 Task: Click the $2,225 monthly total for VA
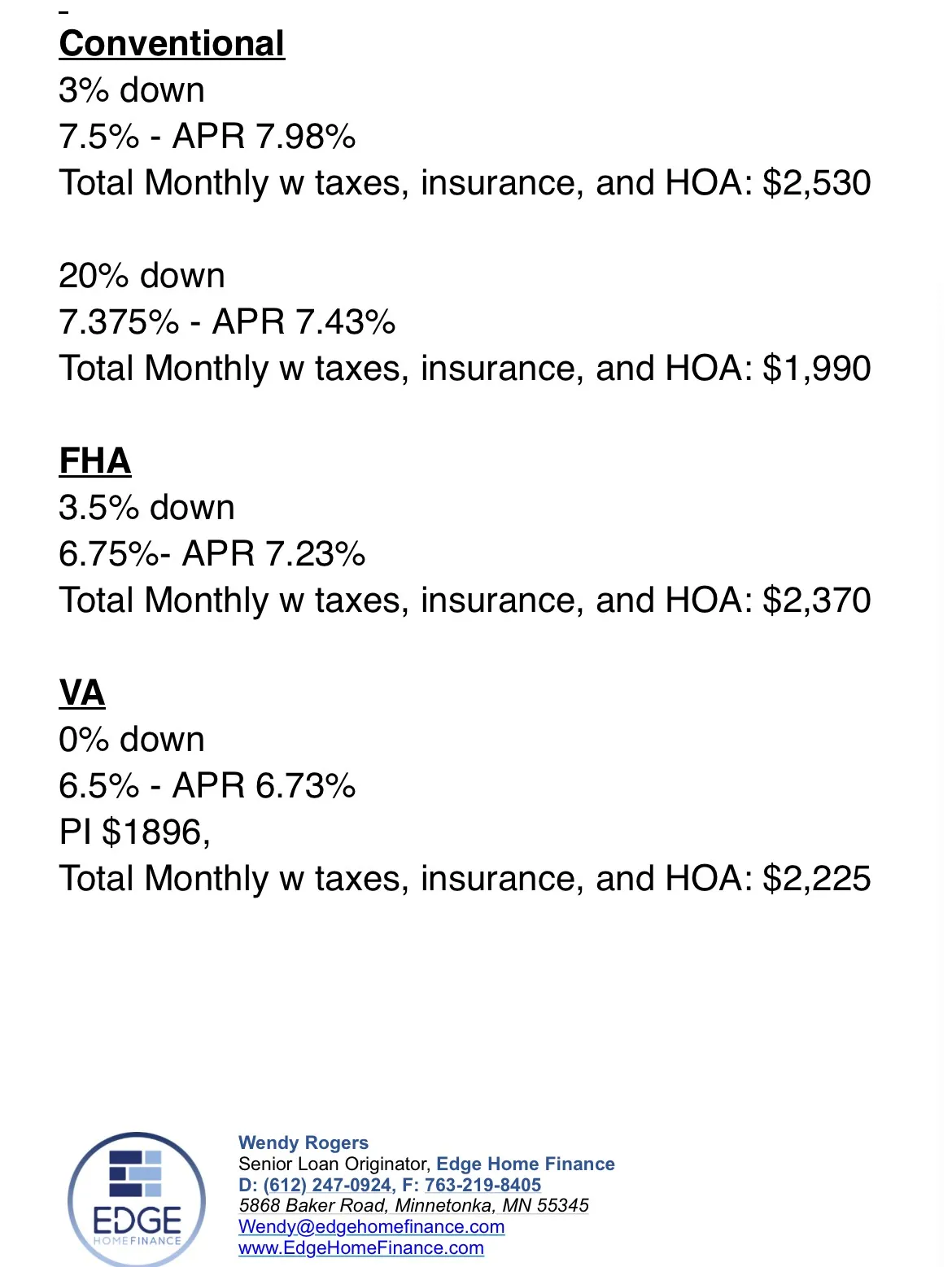click(x=817, y=879)
